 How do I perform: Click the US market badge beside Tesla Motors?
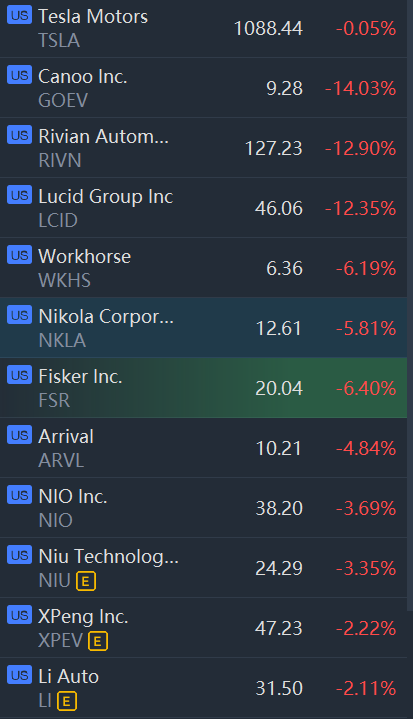(x=19, y=15)
